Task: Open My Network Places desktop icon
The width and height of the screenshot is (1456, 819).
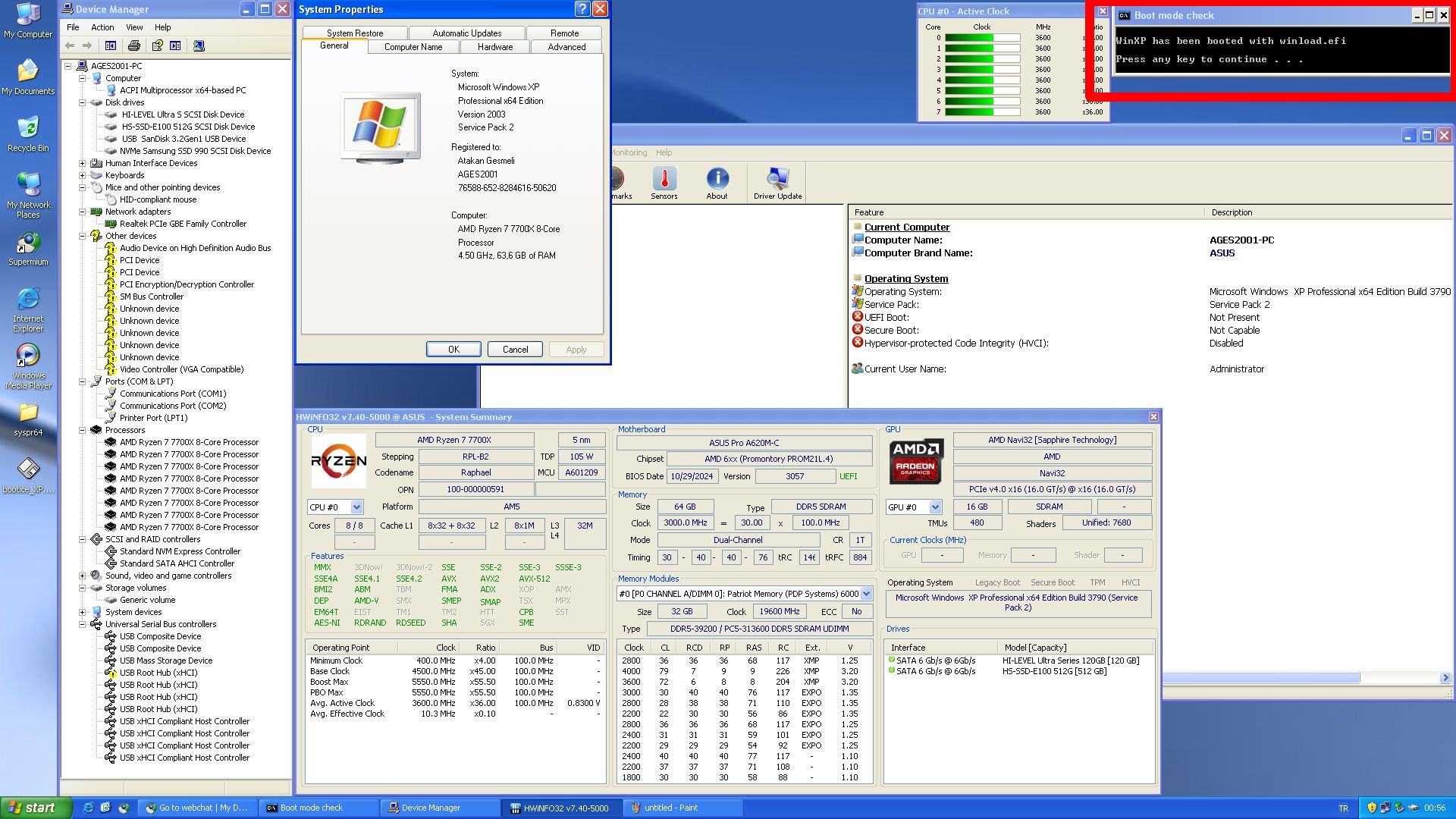Action: (x=28, y=195)
